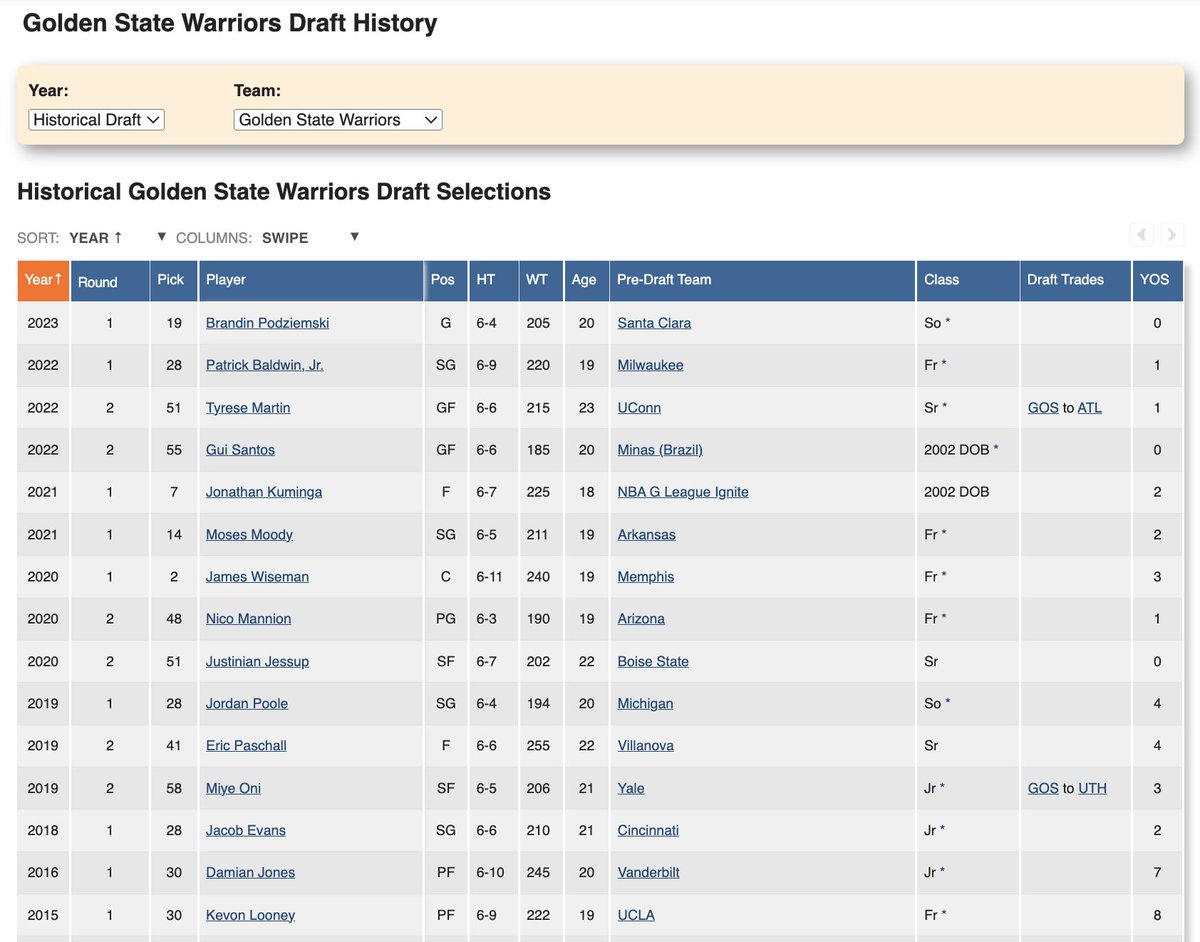Click the 2002 DOB class for Jonathan Kuminga
The width and height of the screenshot is (1200, 942).
pos(957,492)
